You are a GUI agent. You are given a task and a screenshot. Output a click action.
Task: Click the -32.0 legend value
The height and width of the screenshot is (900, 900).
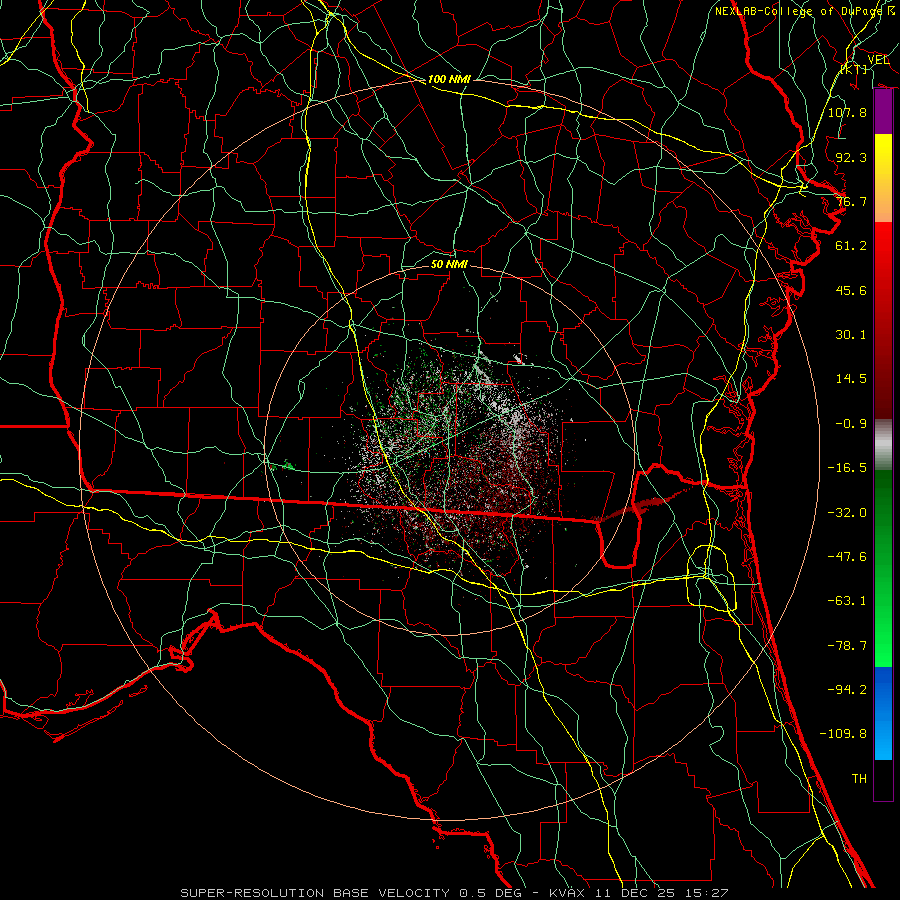(x=847, y=513)
